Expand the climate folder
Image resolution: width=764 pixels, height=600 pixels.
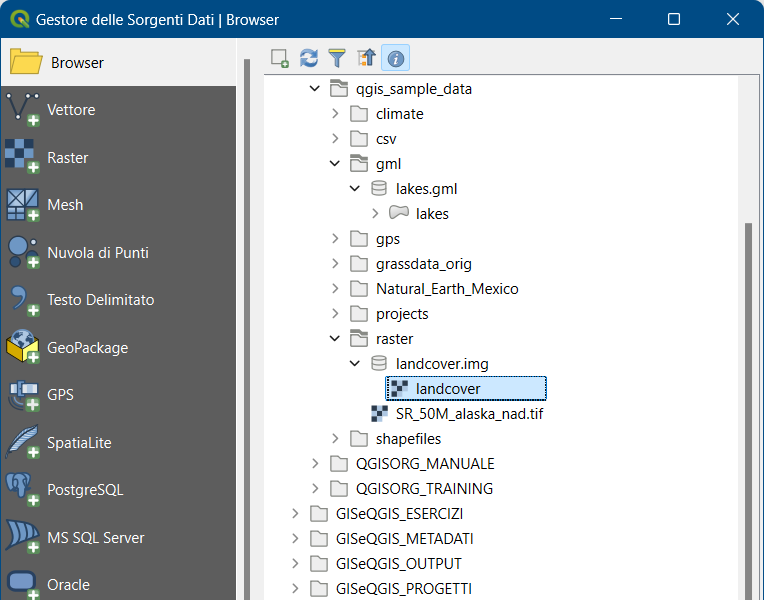coord(335,114)
